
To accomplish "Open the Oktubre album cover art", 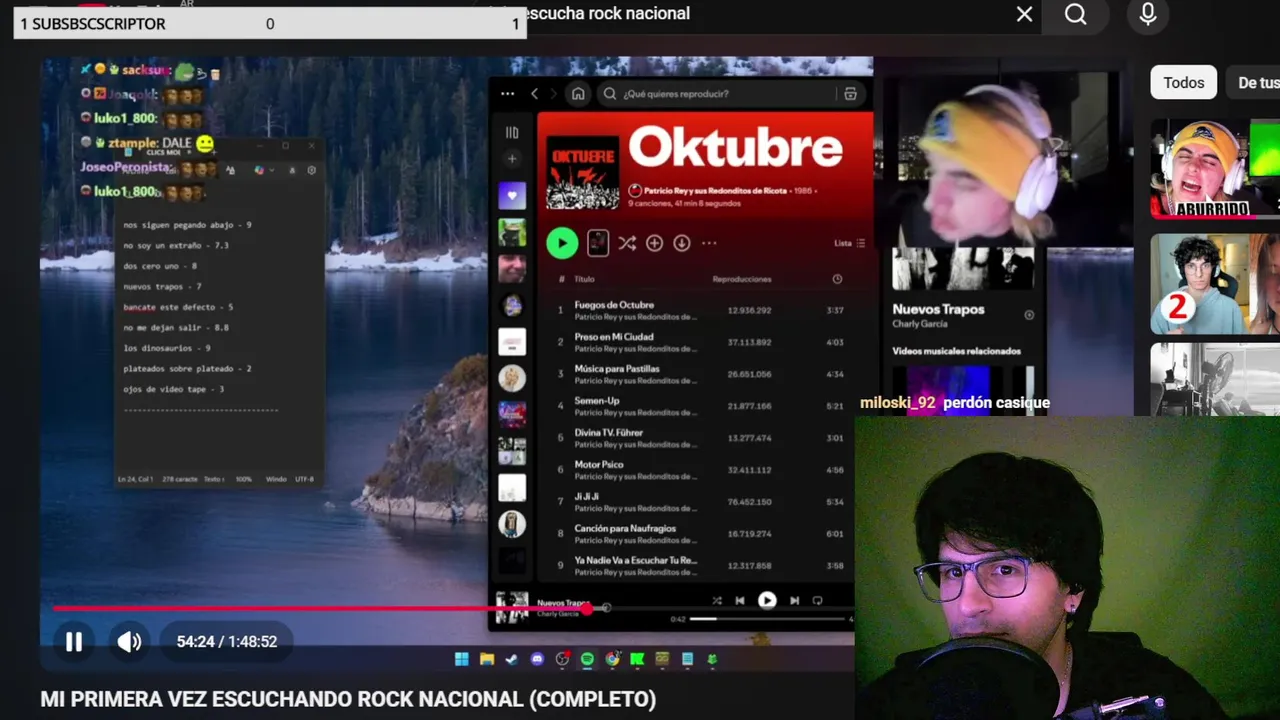I will point(582,173).
